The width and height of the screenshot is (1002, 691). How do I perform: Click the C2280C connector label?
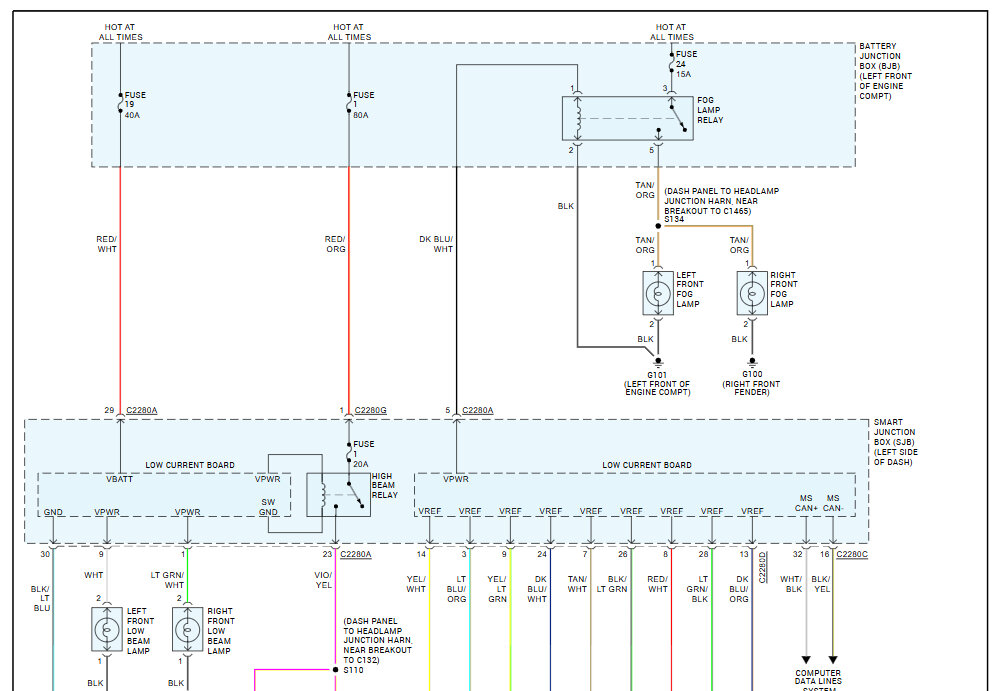click(x=852, y=554)
